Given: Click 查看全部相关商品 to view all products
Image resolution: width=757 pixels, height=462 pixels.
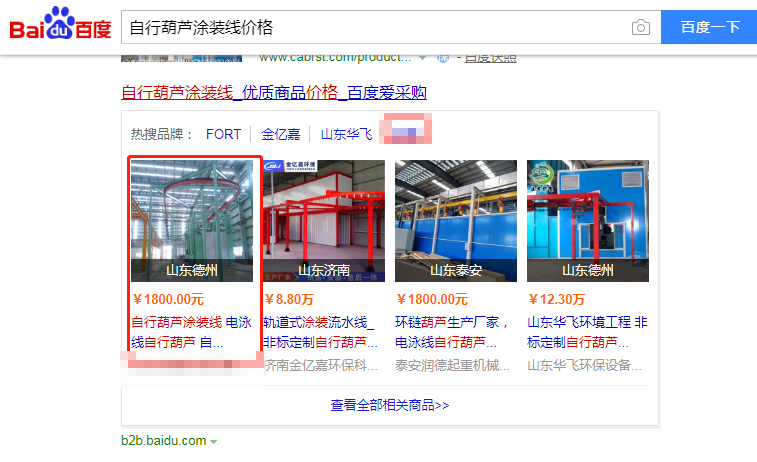Looking at the screenshot, I should tap(389, 405).
